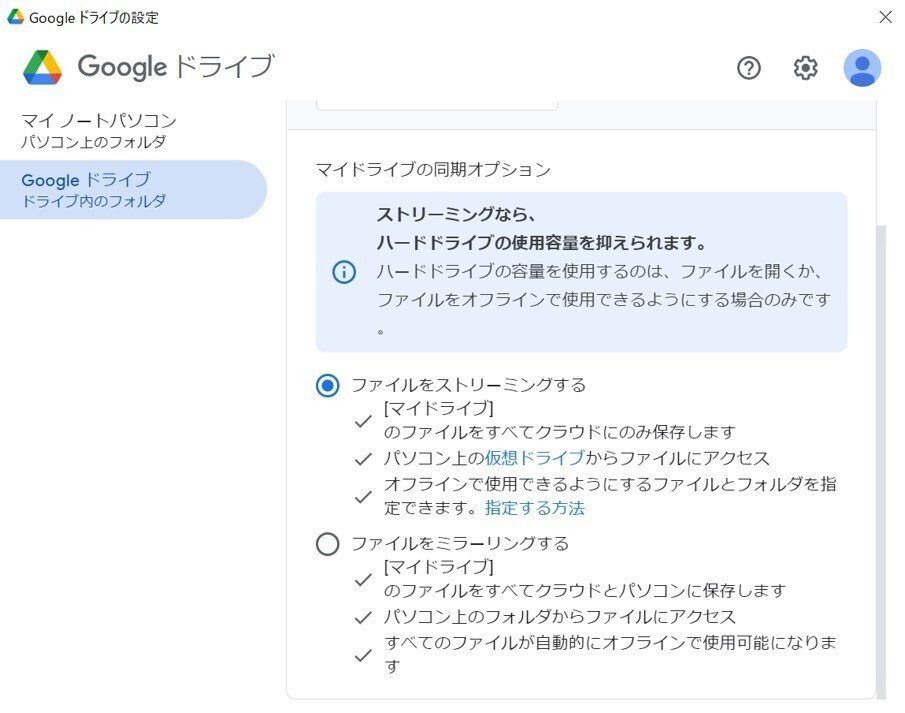Click the info icon in blue notice
905x713 pixels.
pyautogui.click(x=344, y=272)
